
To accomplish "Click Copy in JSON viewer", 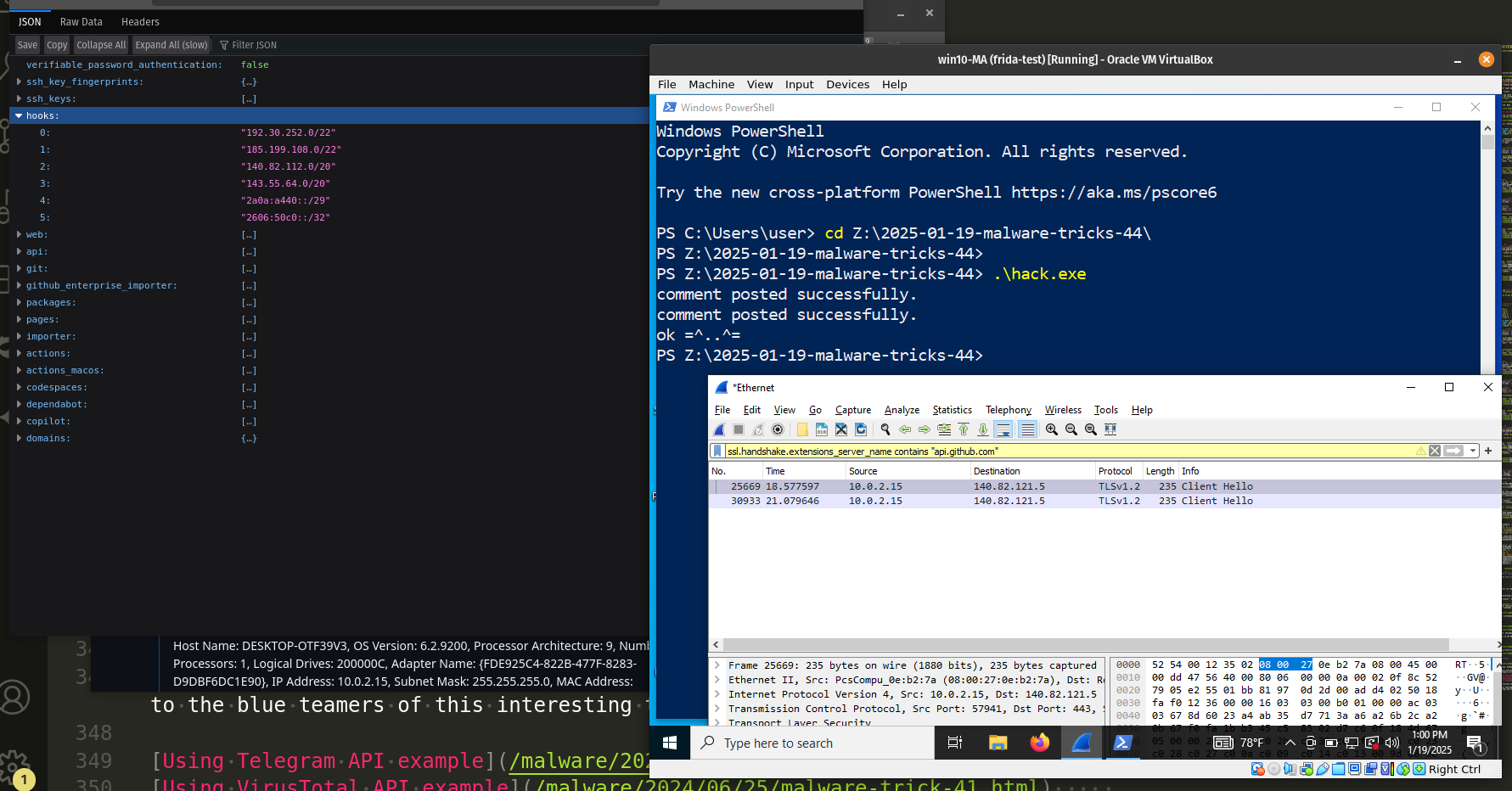I will 57,45.
